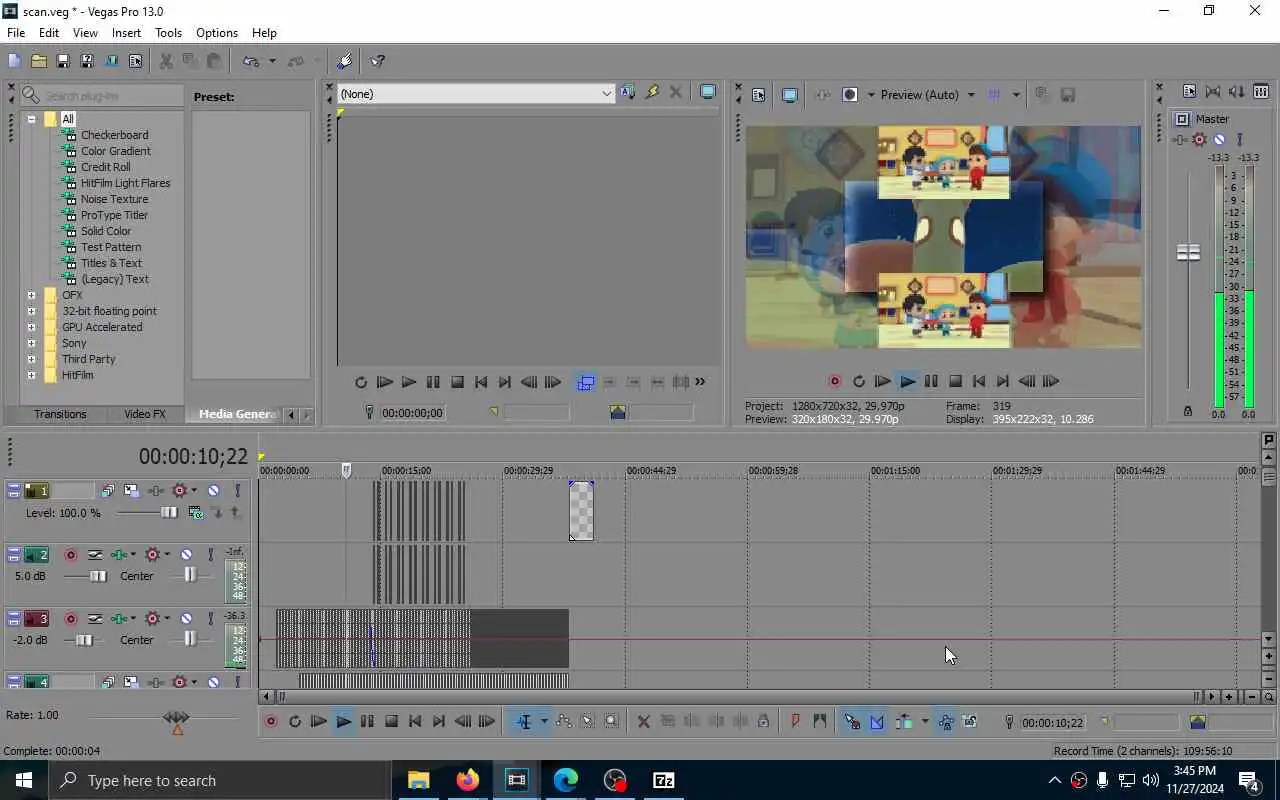Click the Insert Marker icon
The height and width of the screenshot is (800, 1280).
[x=796, y=721]
